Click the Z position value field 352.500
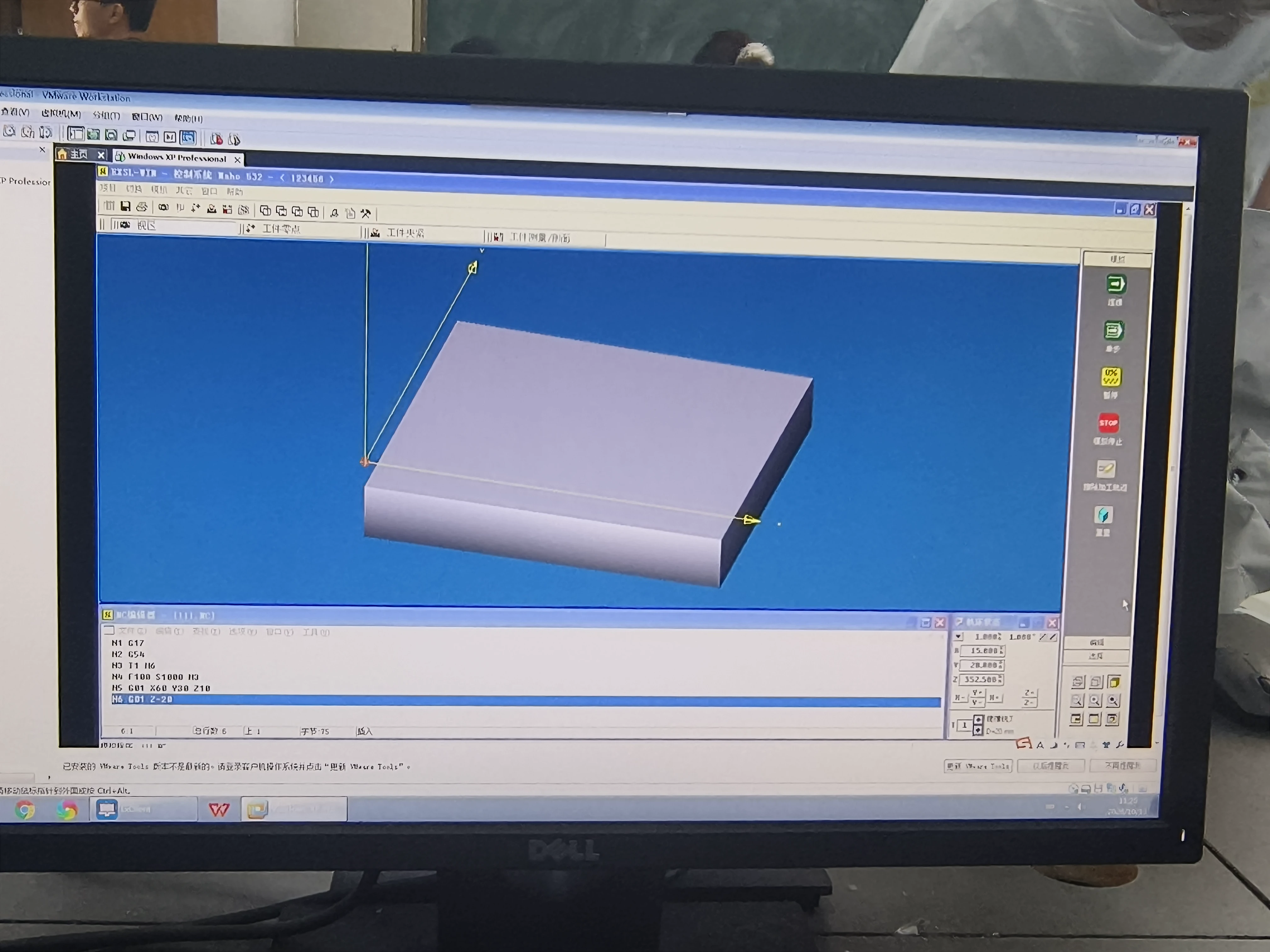 [981, 679]
